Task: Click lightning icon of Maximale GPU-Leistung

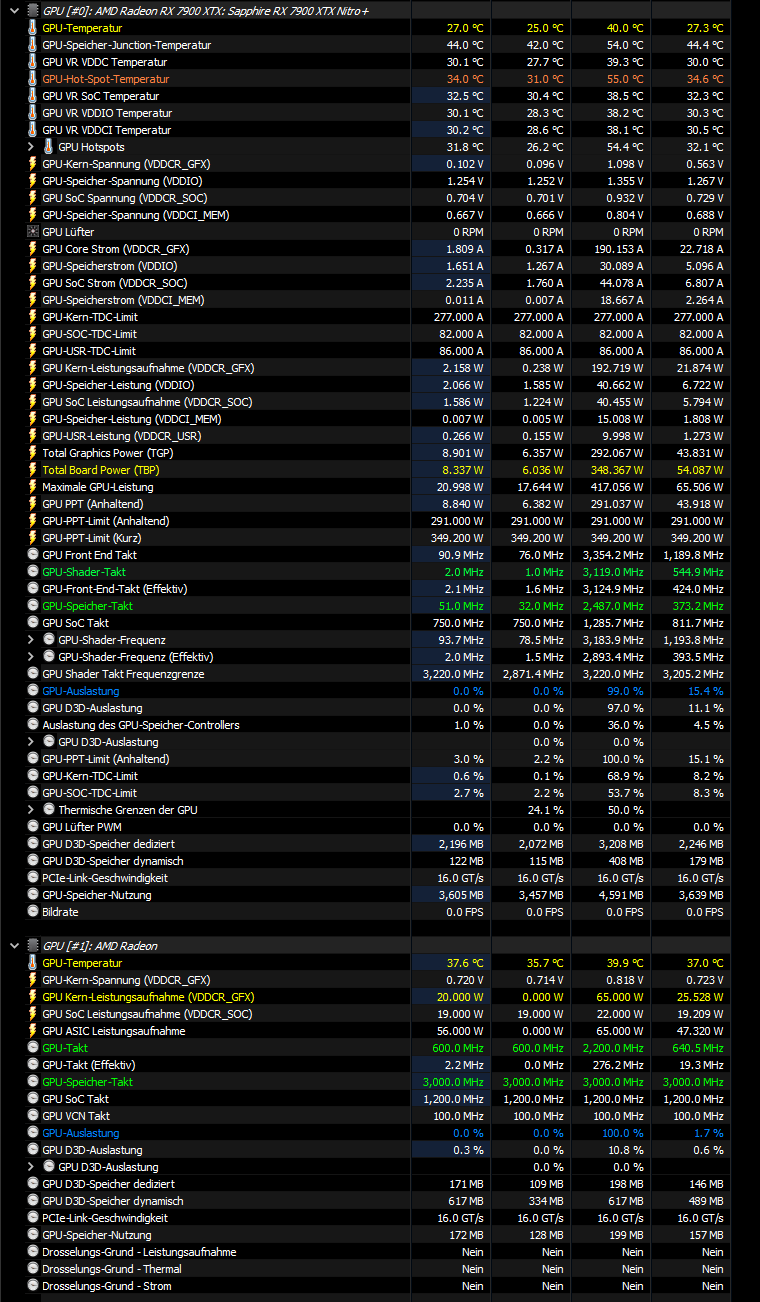Action: click(x=32, y=487)
